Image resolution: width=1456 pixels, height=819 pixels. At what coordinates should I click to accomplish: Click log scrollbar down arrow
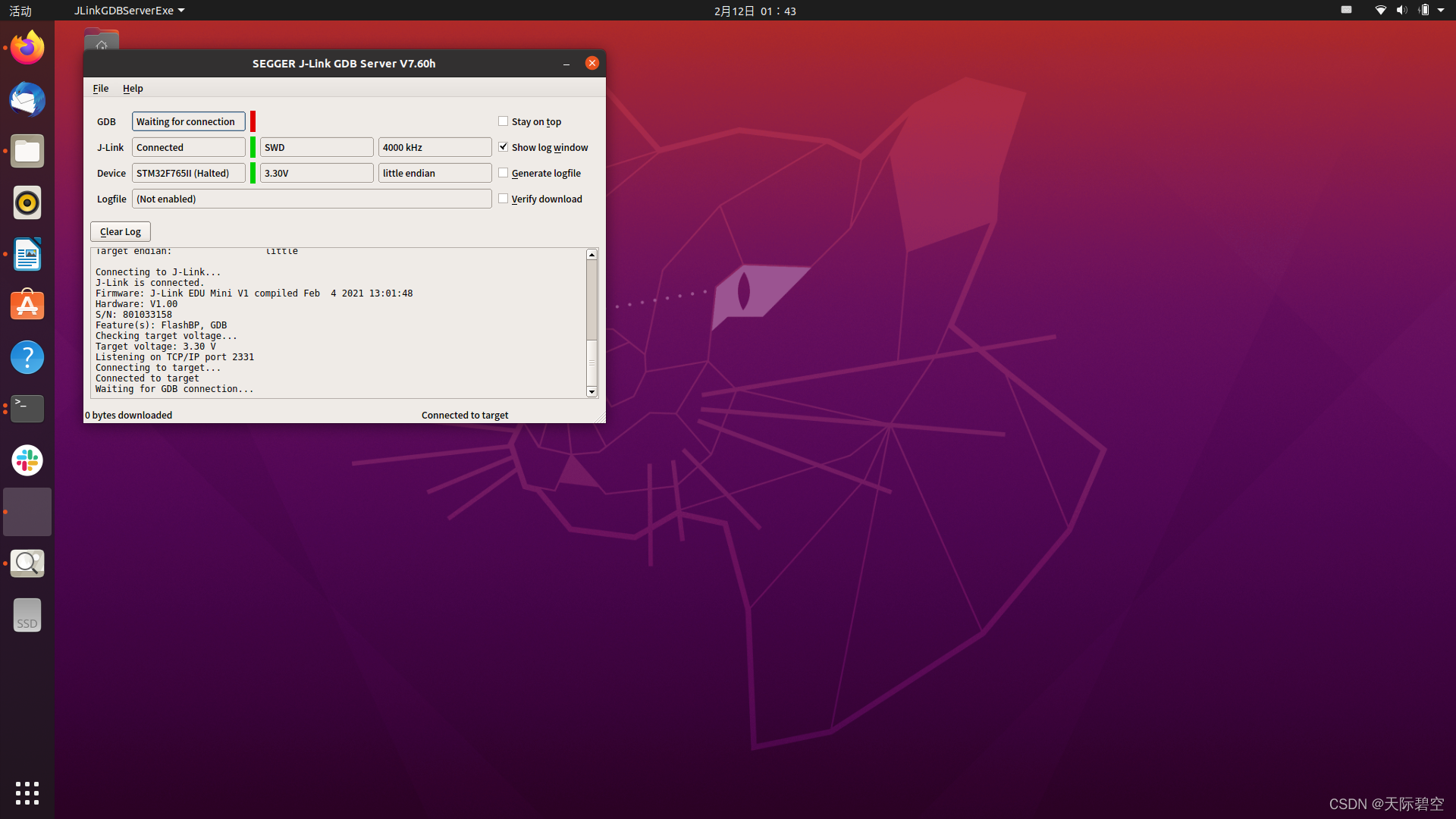pos(591,392)
